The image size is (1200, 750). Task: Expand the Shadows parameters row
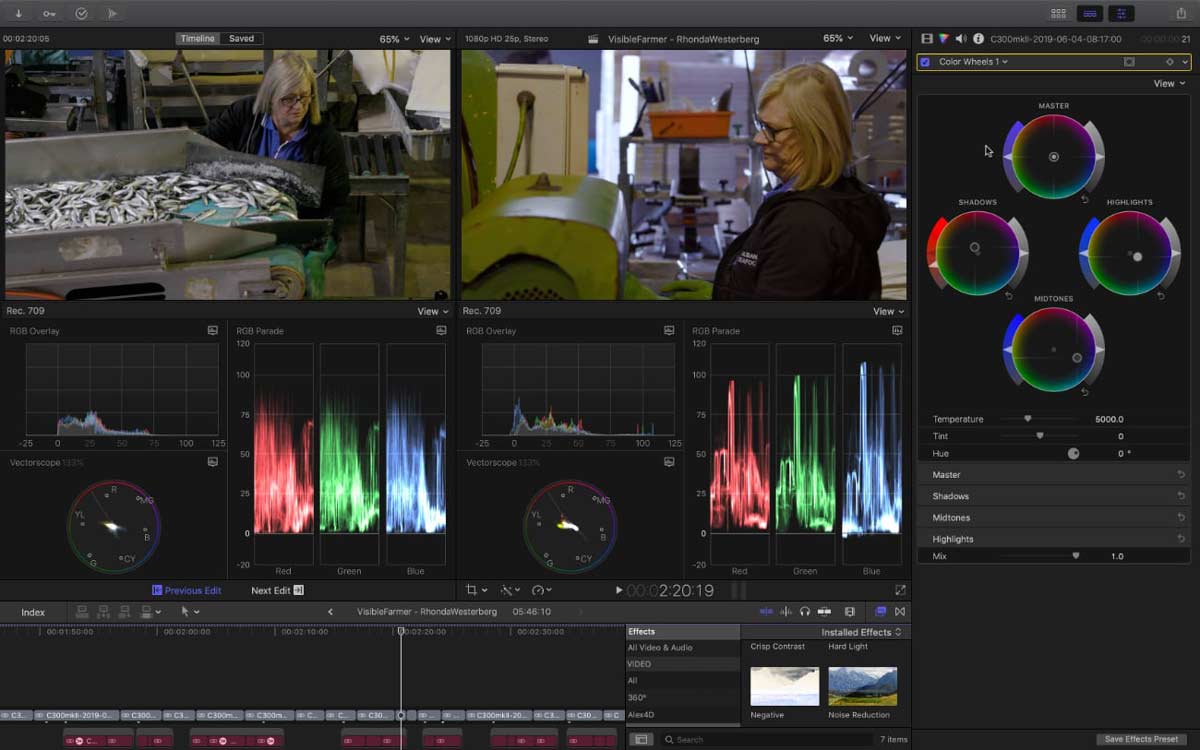1054,496
